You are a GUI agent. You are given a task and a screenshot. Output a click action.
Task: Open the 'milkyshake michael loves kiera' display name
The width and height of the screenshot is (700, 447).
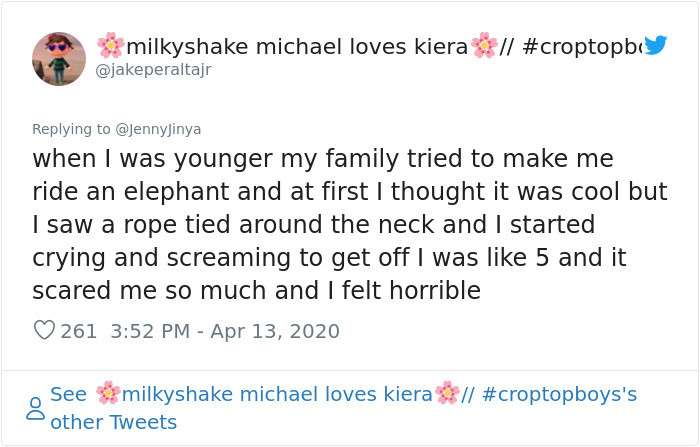pos(297,46)
